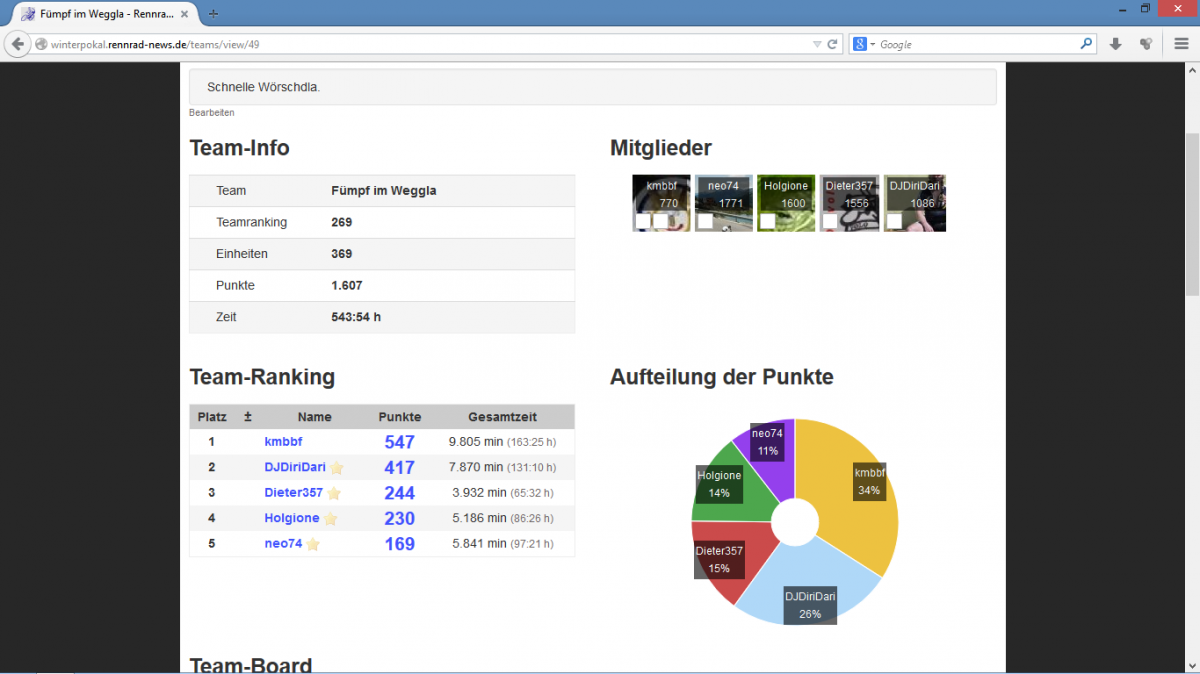The height and width of the screenshot is (674, 1200).
Task: Click the toolbar icon next to the downloads arrow
Action: (x=1146, y=44)
